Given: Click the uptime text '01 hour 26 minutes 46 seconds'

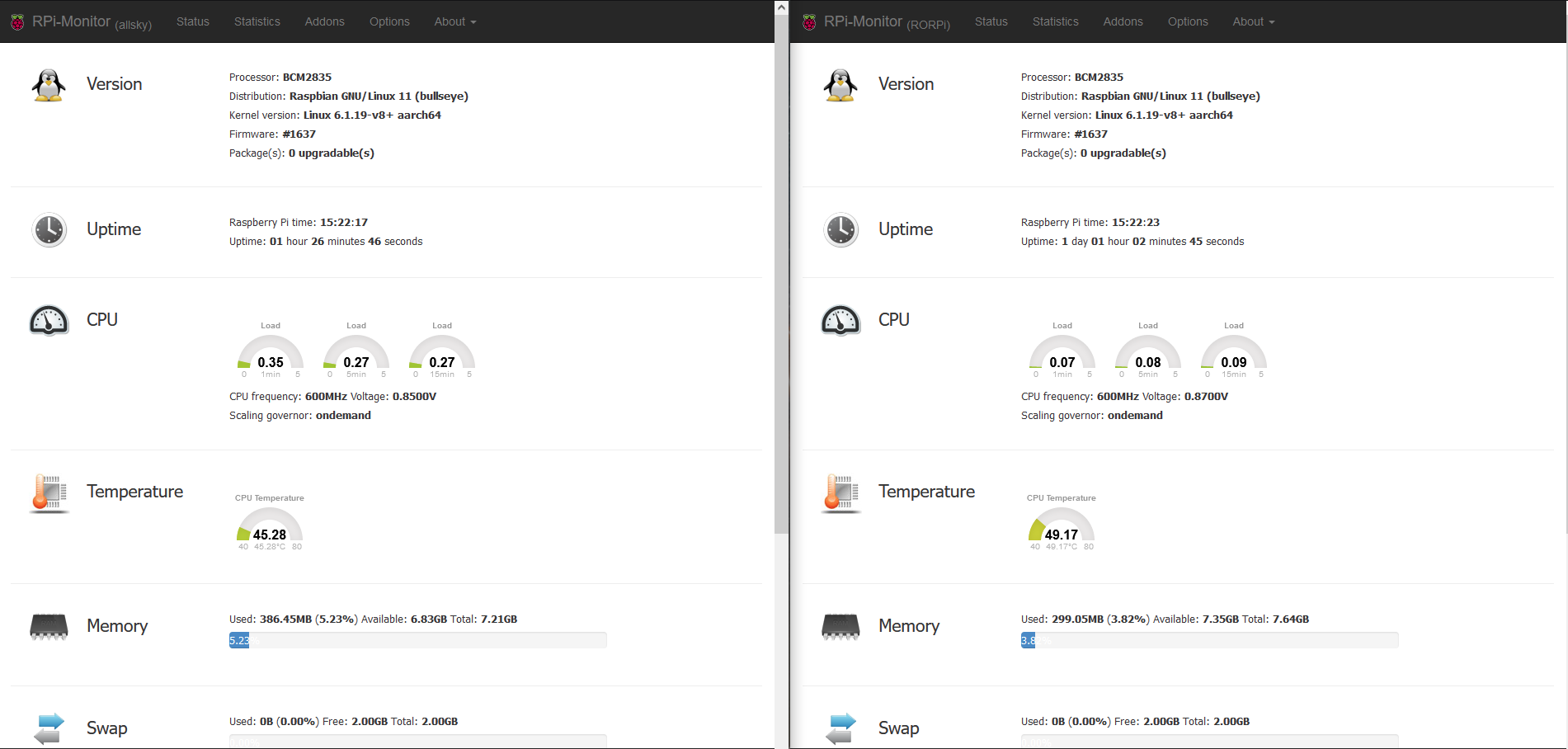Looking at the screenshot, I should click(346, 242).
